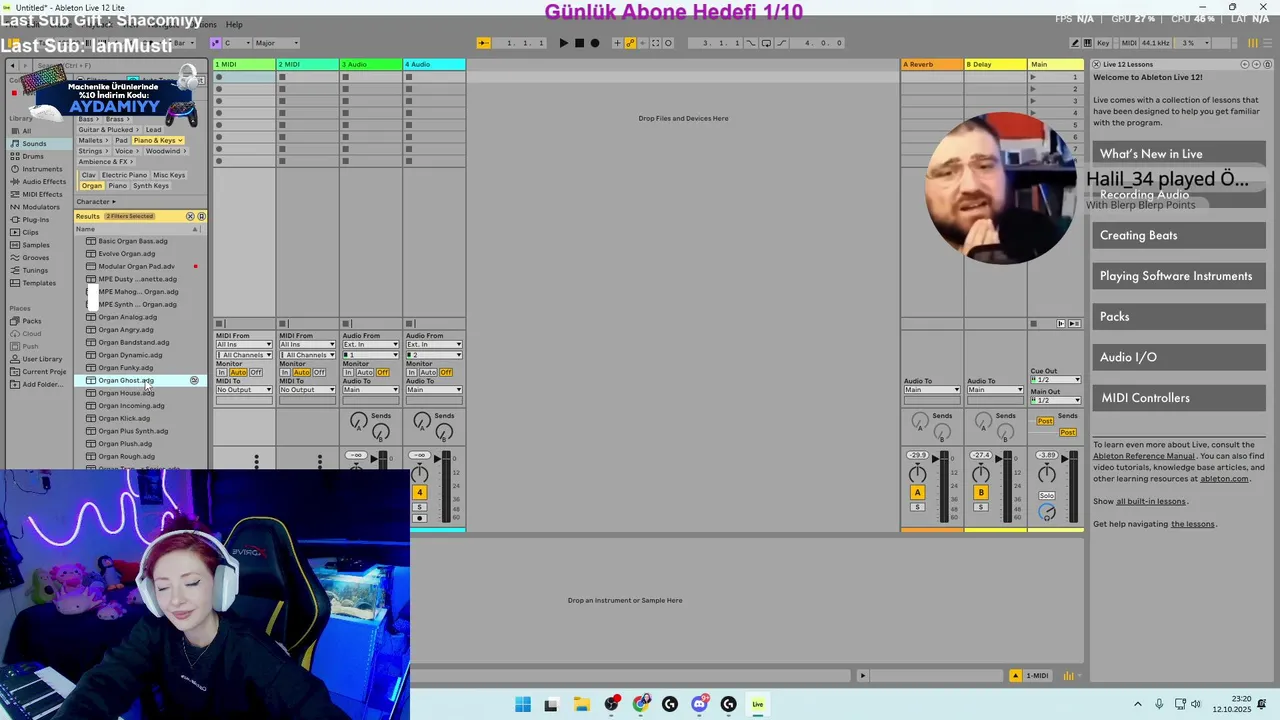Screen dimensions: 1280x720
Task: Open the Playing Software Instruments lesson
Action: click(1179, 276)
